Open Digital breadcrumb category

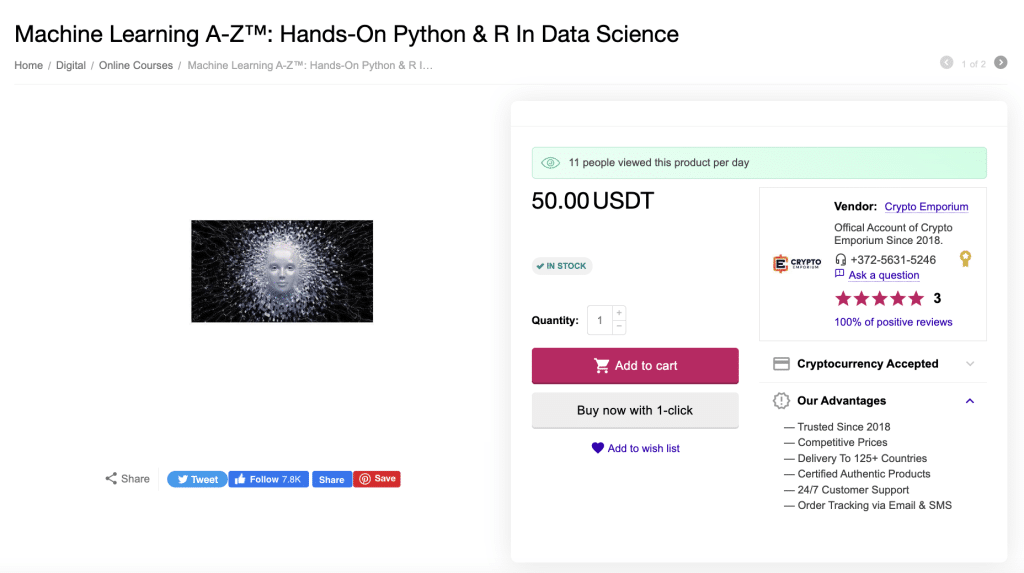[x=71, y=65]
